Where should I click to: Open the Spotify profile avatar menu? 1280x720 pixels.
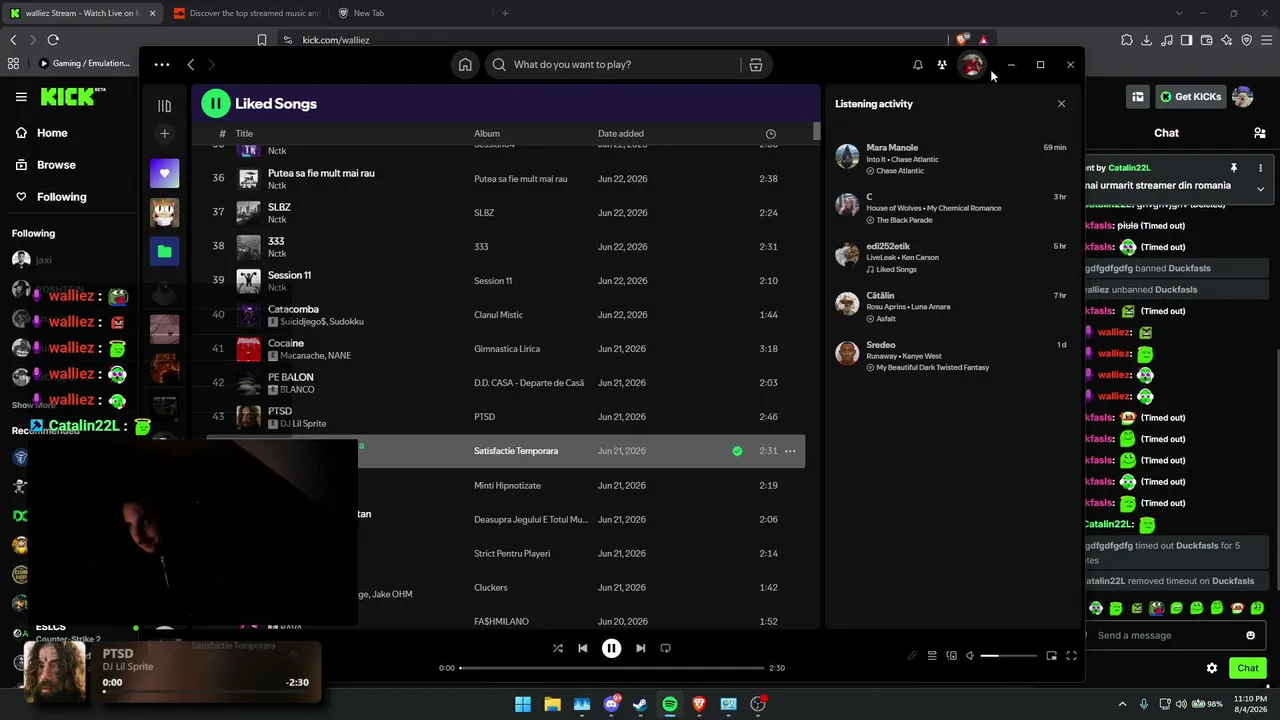coord(971,65)
